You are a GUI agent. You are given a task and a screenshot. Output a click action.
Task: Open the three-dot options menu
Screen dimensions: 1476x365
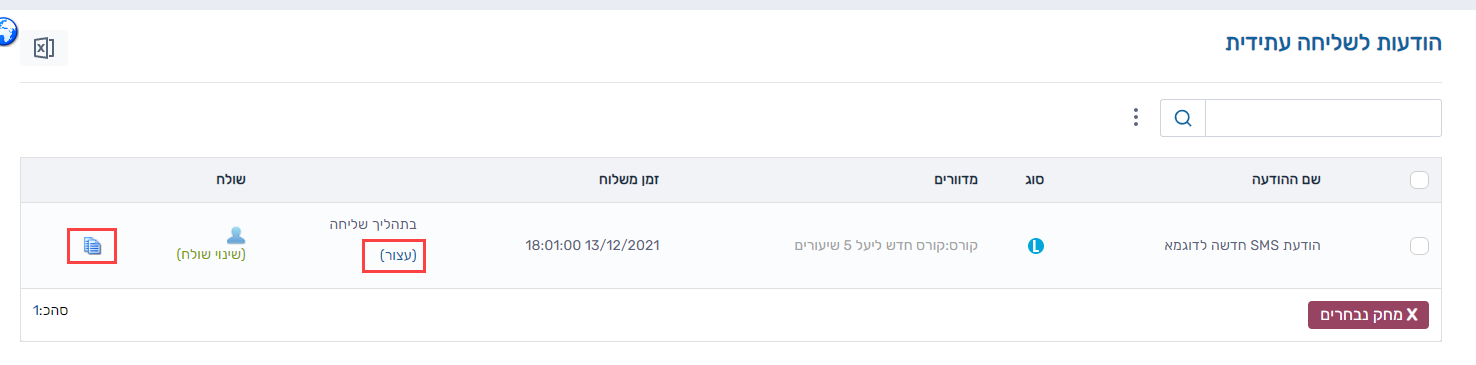1135,118
